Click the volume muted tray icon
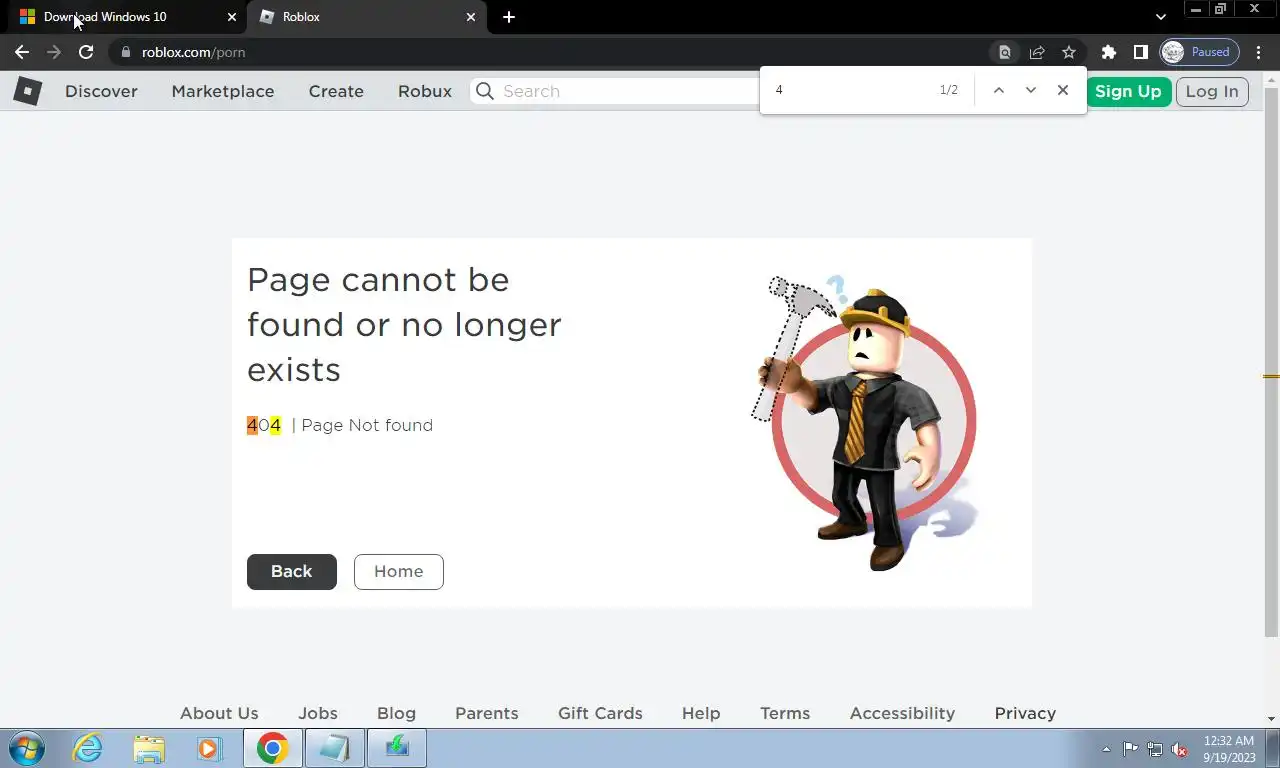This screenshot has width=1280, height=768. tap(1179, 749)
